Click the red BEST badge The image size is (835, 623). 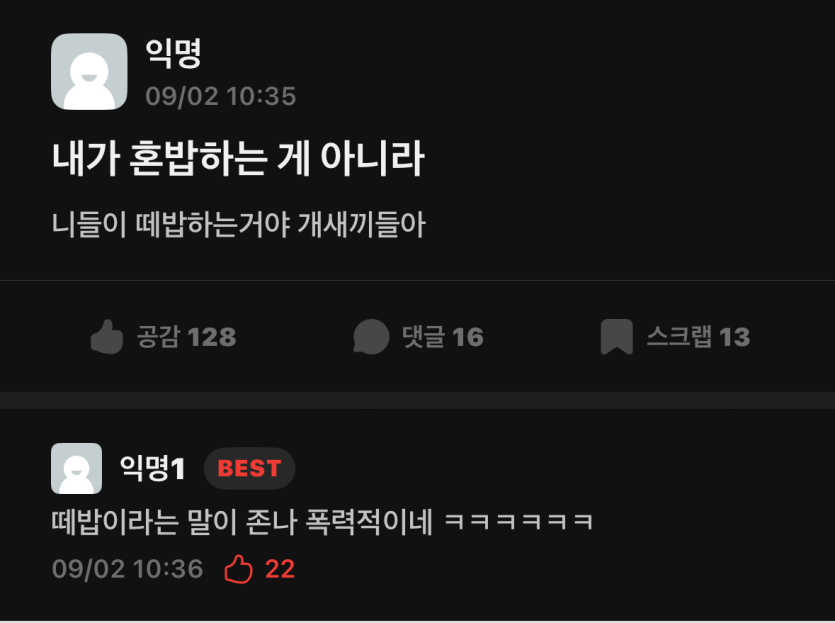[249, 469]
